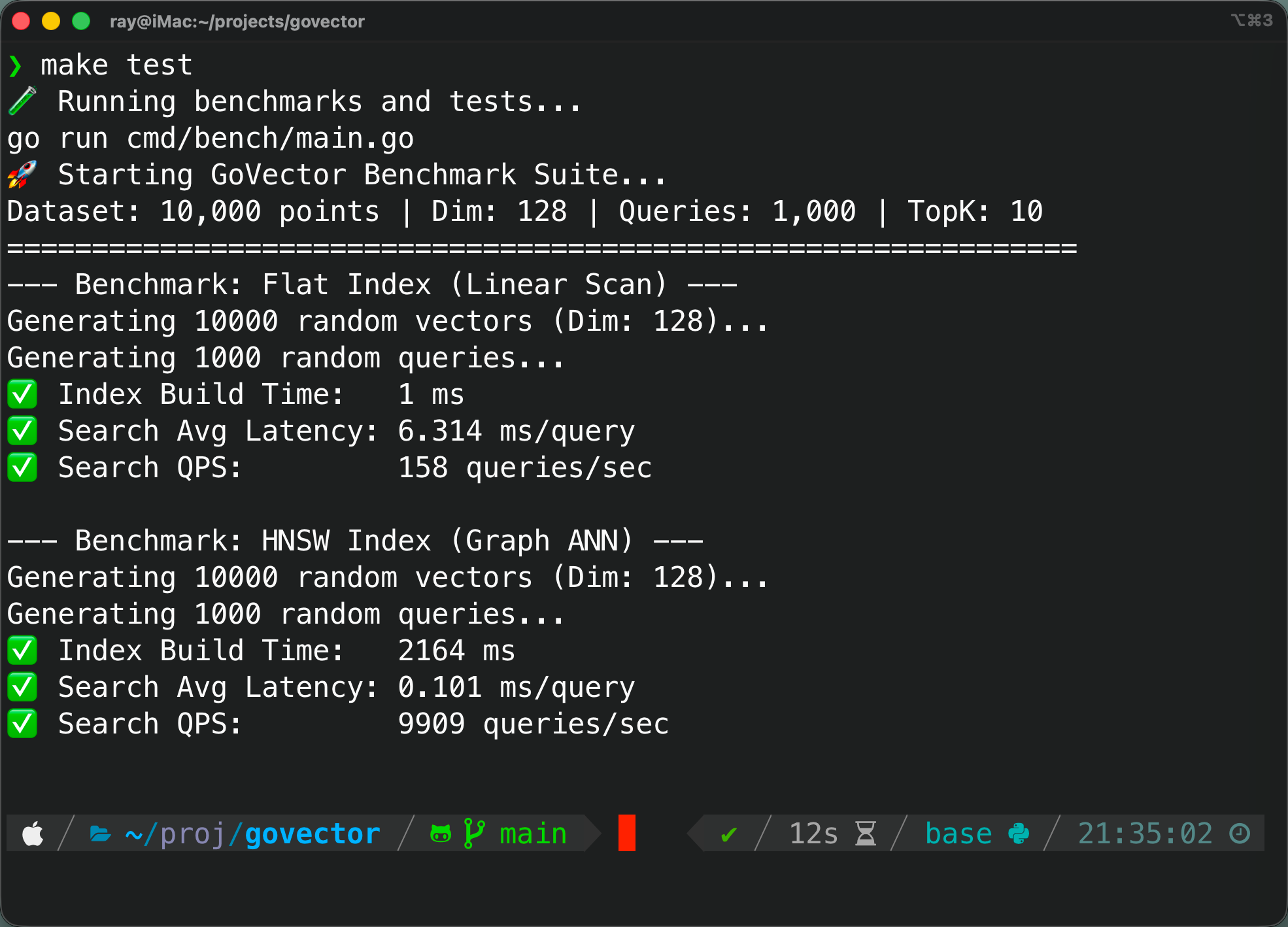Click the test tube emoji before Running benchmarks

point(23,101)
